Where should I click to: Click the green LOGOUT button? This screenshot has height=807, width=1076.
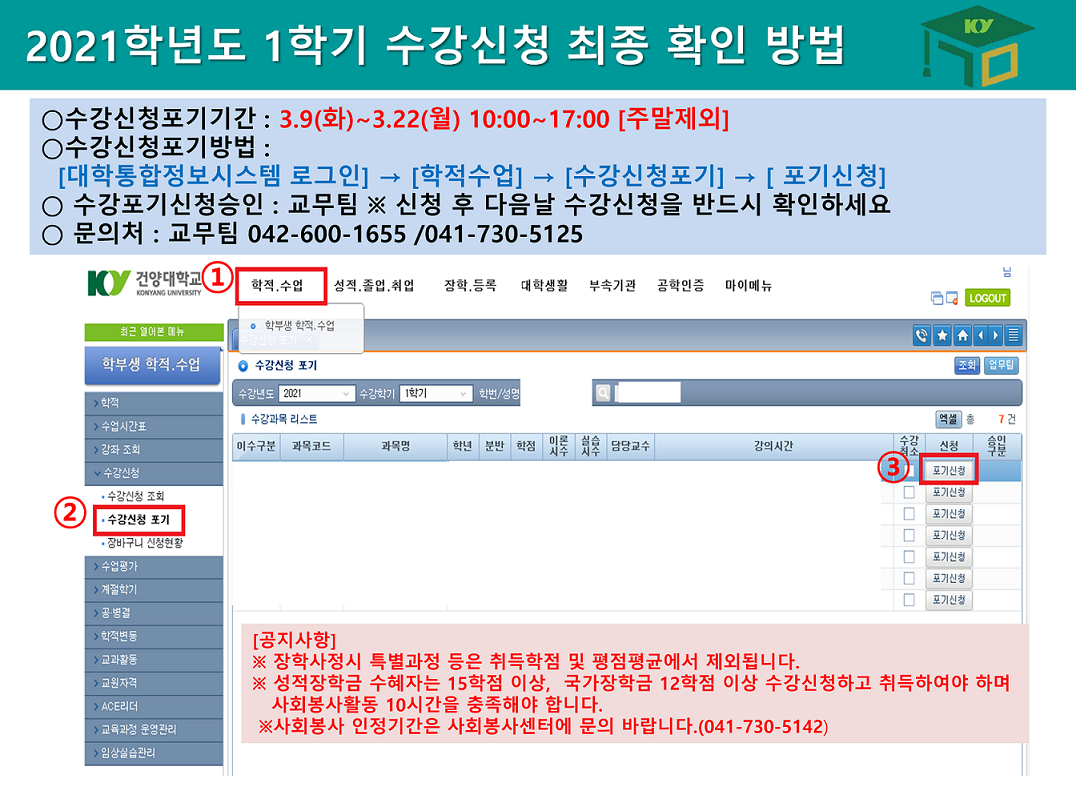click(x=987, y=298)
